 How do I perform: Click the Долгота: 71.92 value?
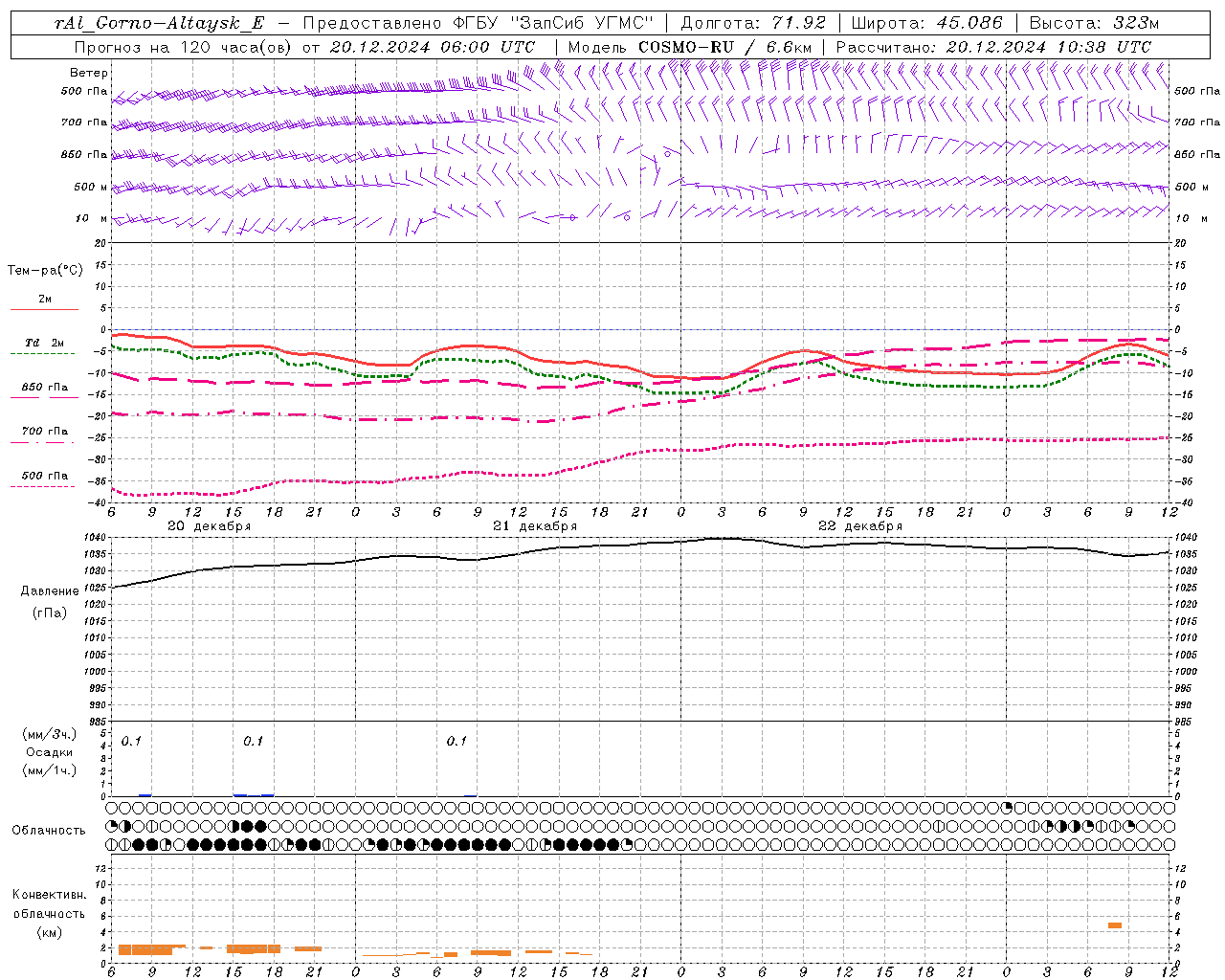[753, 23]
